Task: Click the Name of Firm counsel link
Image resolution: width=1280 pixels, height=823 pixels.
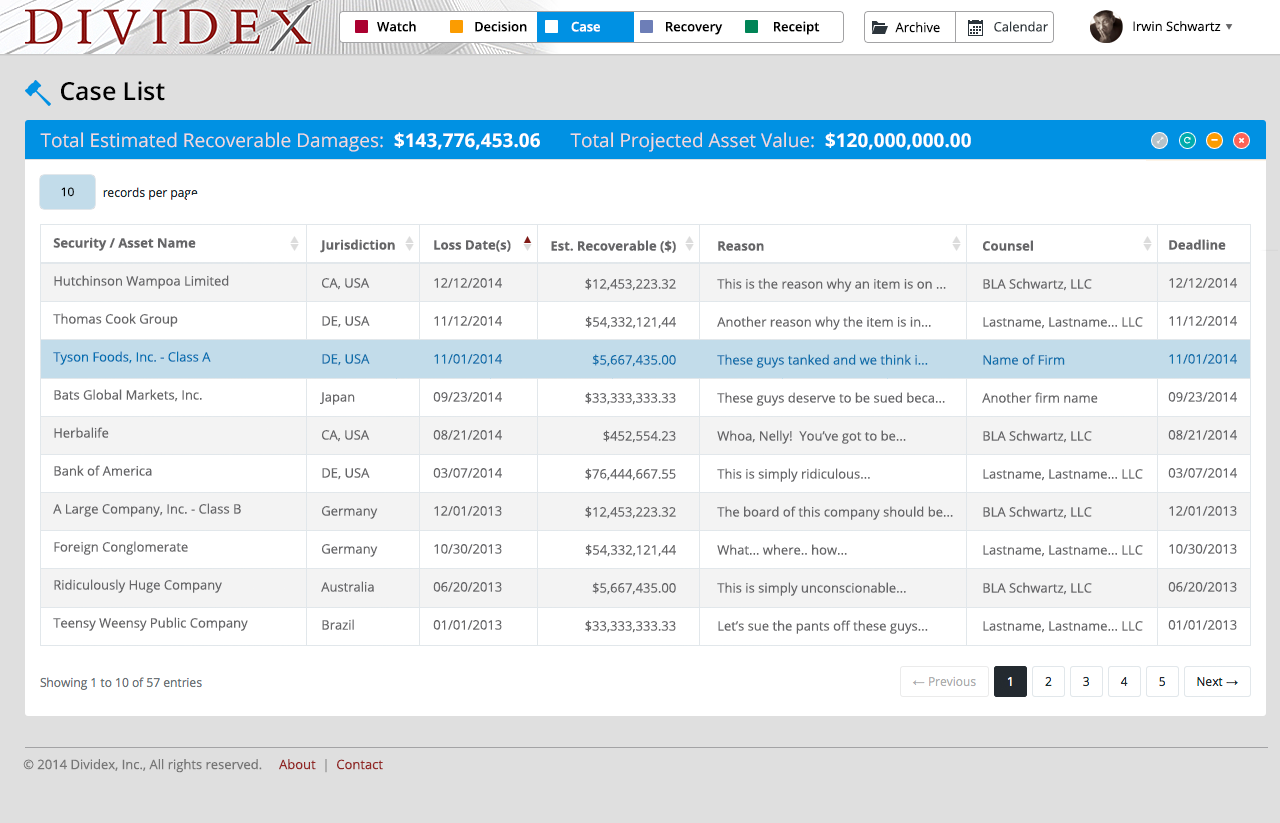Action: (1023, 360)
